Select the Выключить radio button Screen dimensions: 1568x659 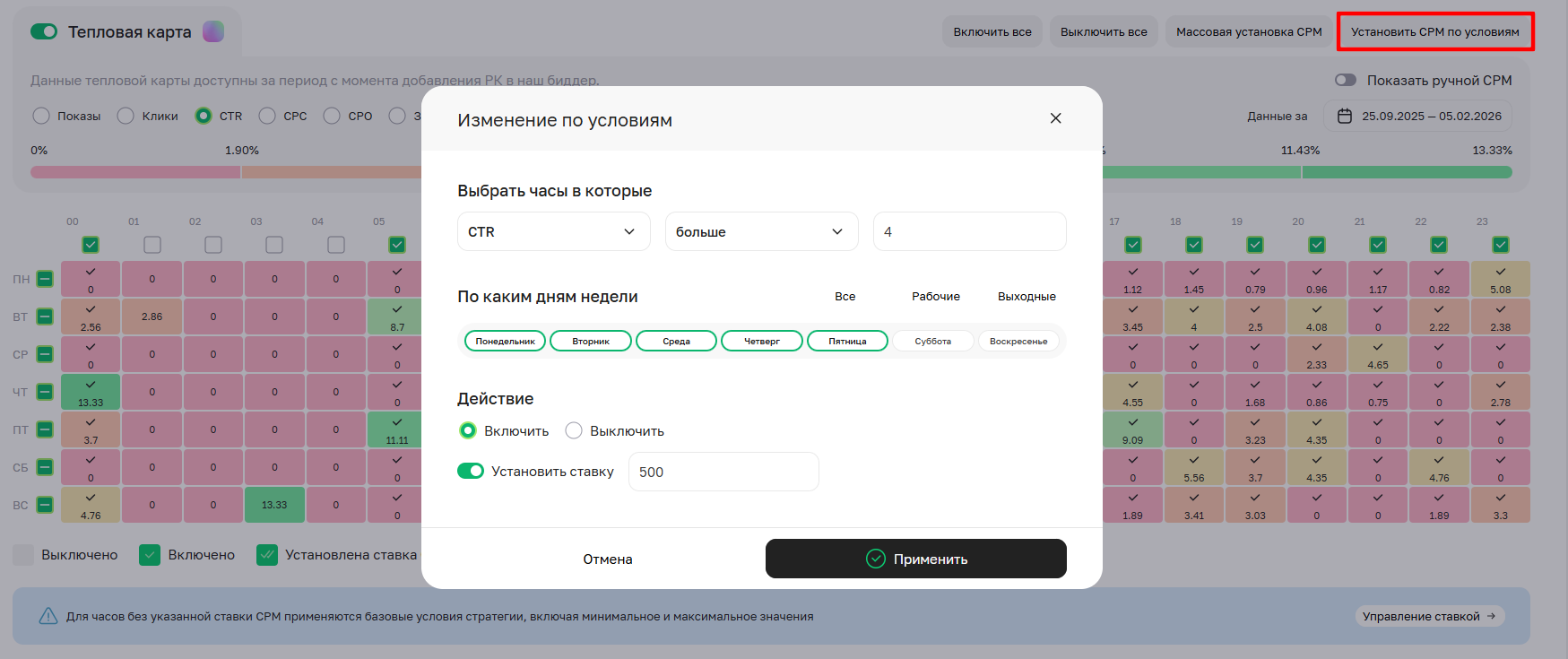574,431
